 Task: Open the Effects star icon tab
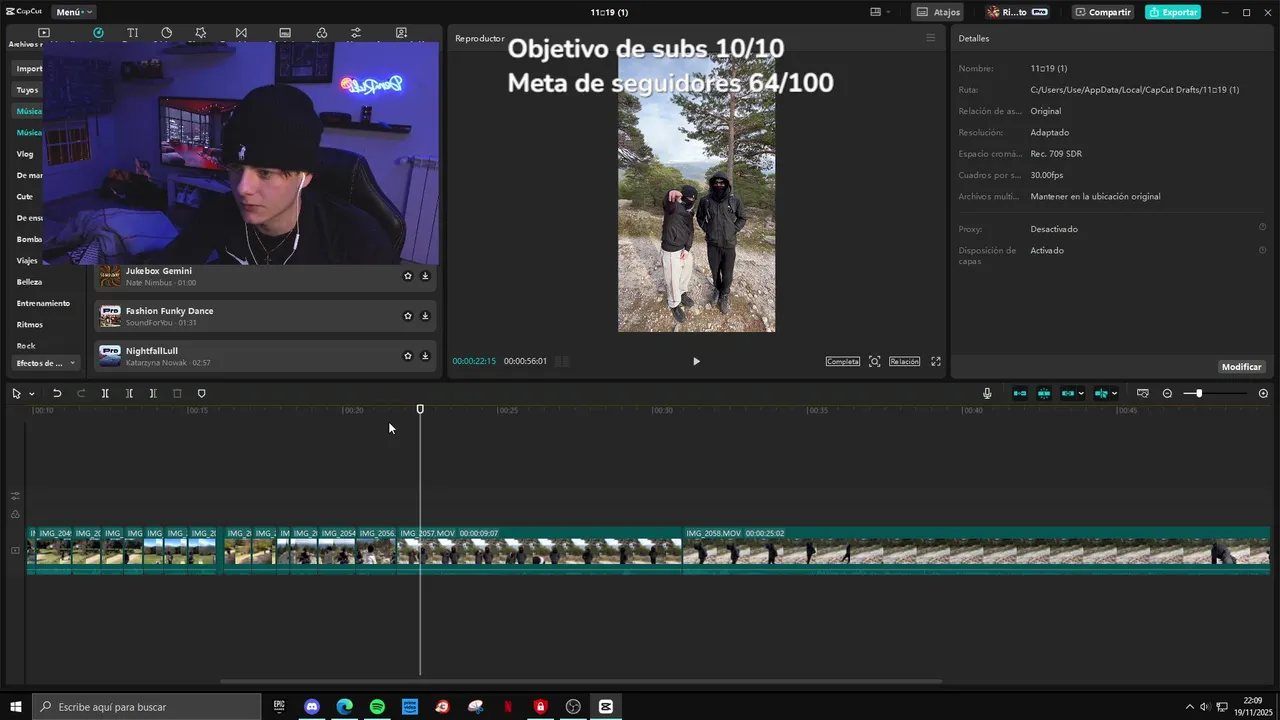coord(201,33)
